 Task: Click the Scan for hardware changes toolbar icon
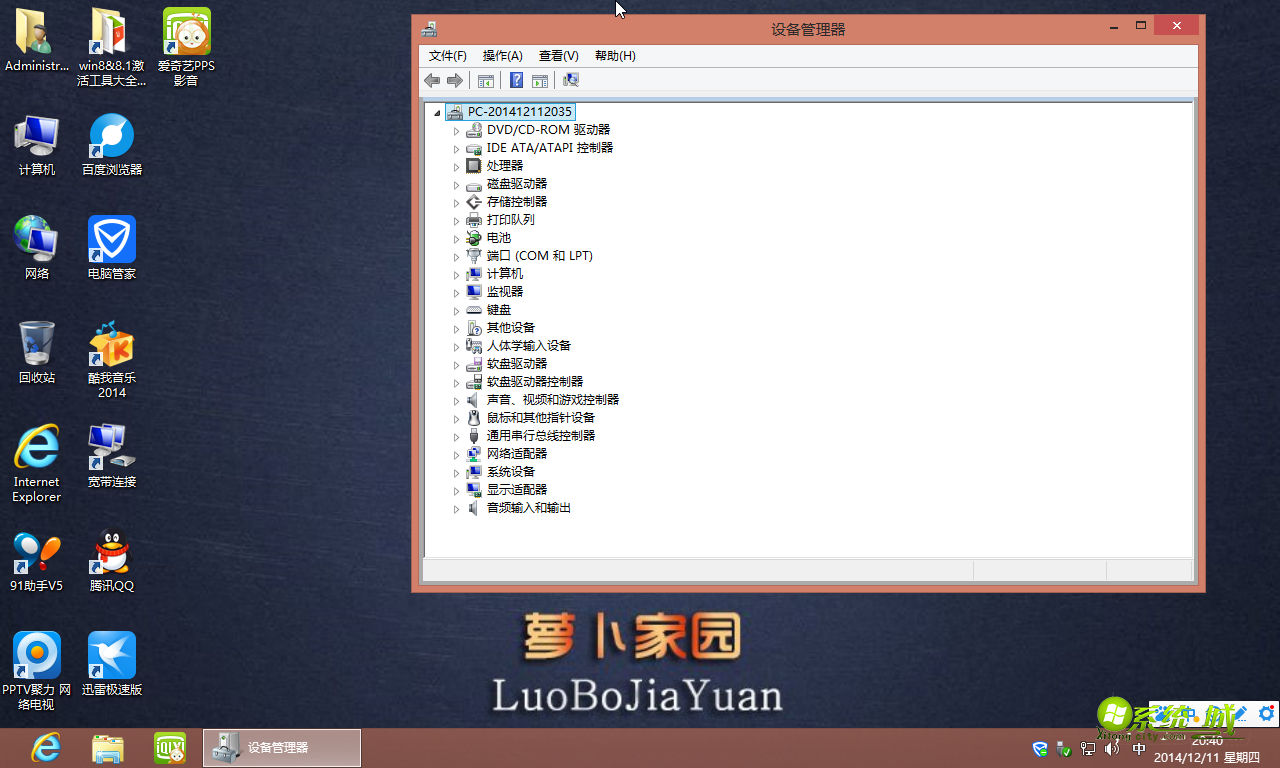point(570,80)
